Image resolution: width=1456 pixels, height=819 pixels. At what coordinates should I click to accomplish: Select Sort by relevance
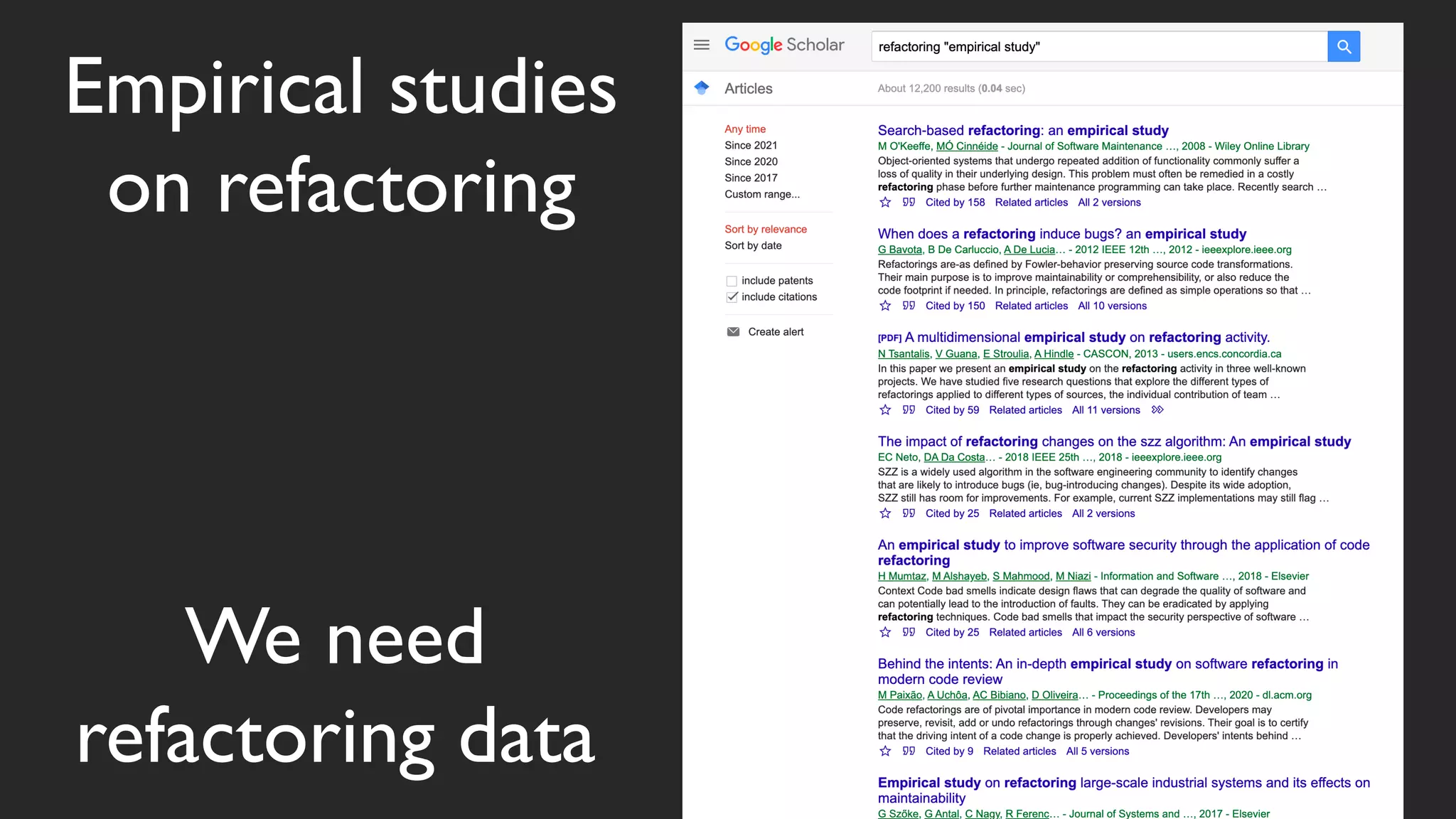point(766,229)
